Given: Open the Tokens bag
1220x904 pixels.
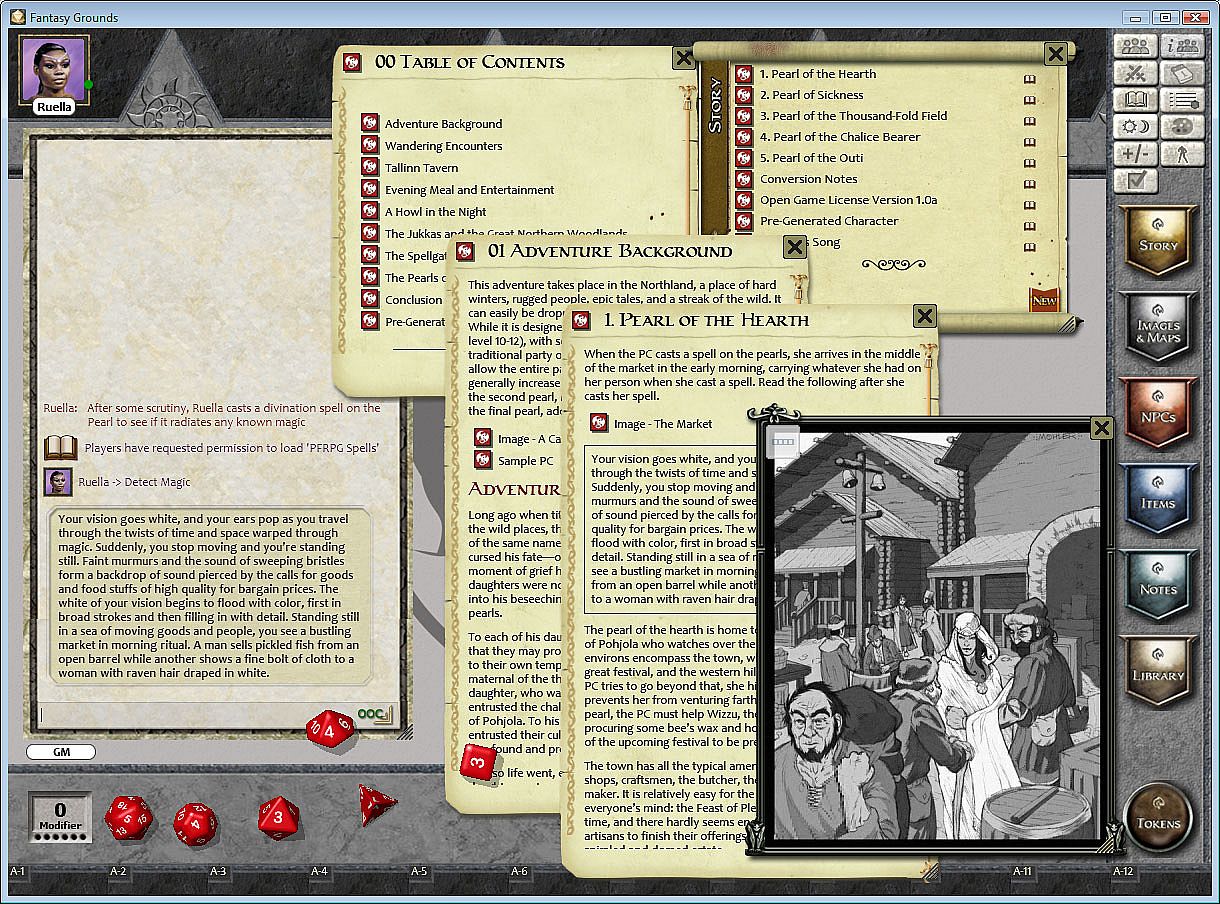Looking at the screenshot, I should coord(1158,818).
